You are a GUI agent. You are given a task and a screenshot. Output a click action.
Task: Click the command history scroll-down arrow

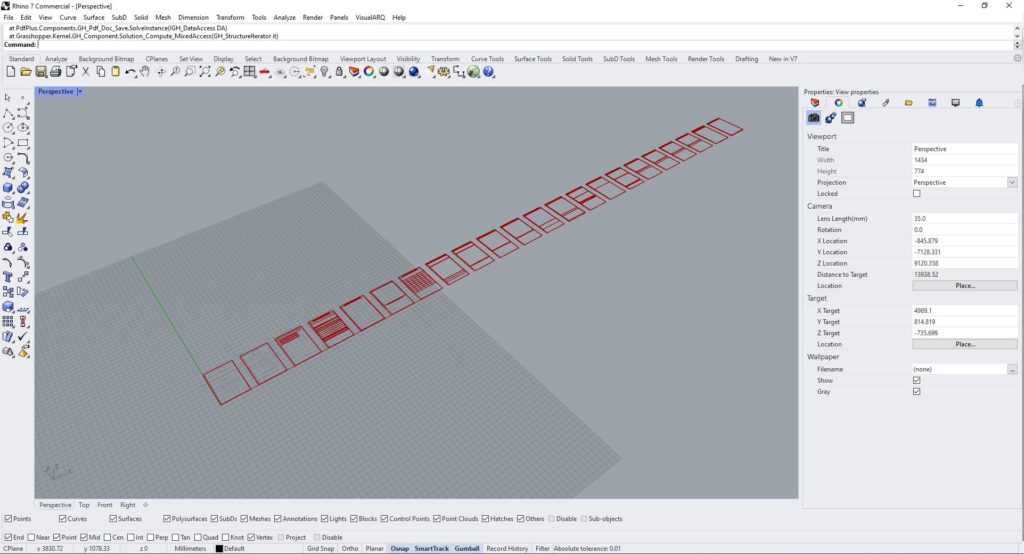[x=1017, y=37]
